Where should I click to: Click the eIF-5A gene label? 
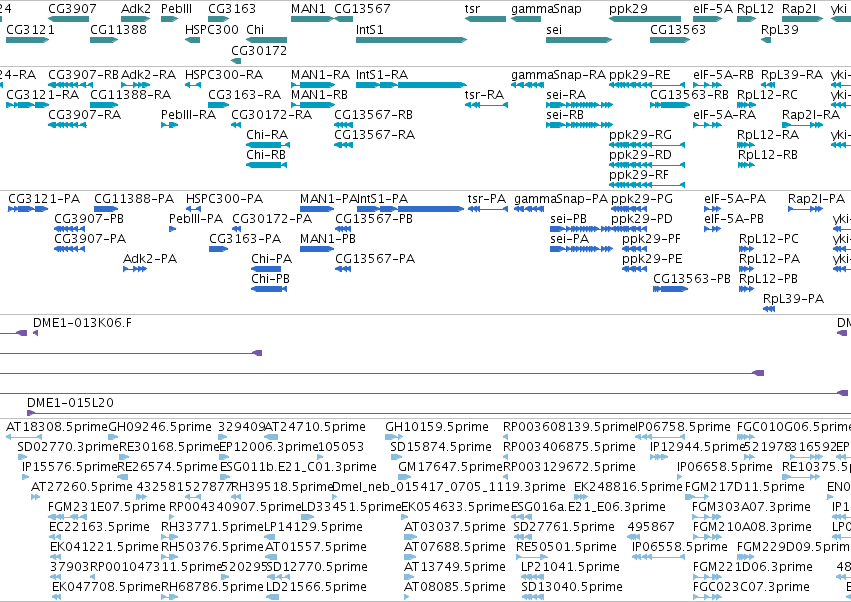pyautogui.click(x=713, y=9)
